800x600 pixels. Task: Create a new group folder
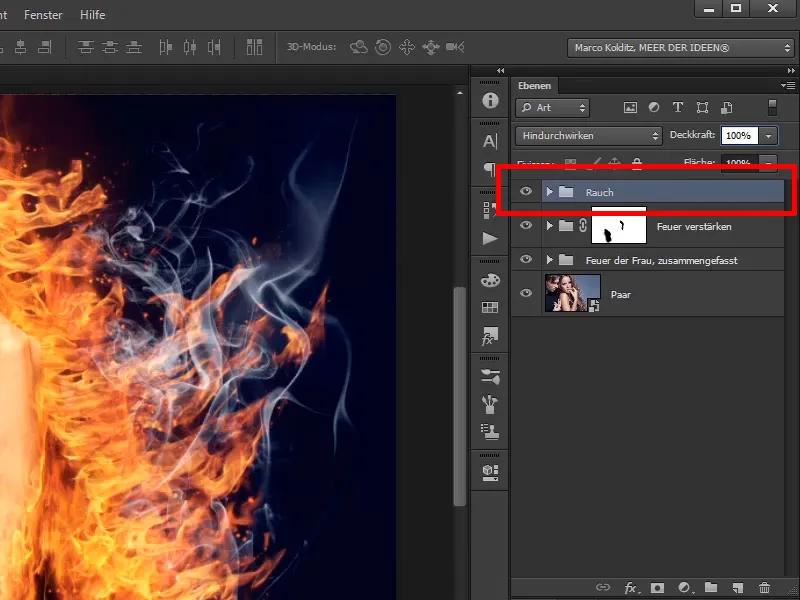(711, 588)
